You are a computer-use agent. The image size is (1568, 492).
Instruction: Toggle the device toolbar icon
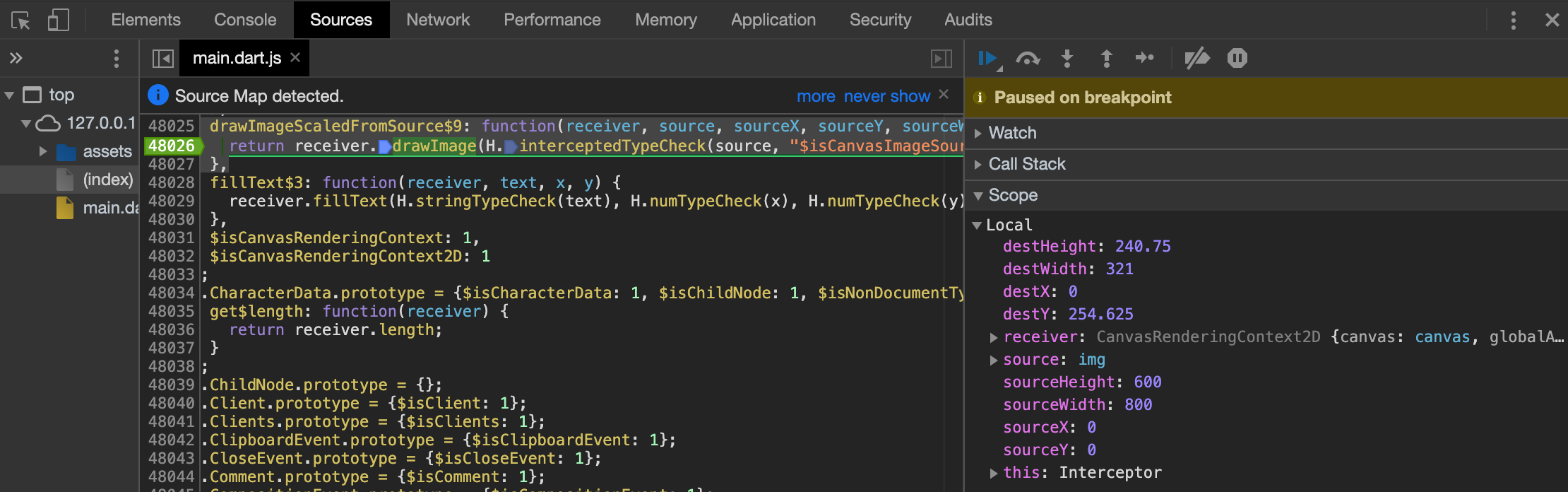(59, 20)
